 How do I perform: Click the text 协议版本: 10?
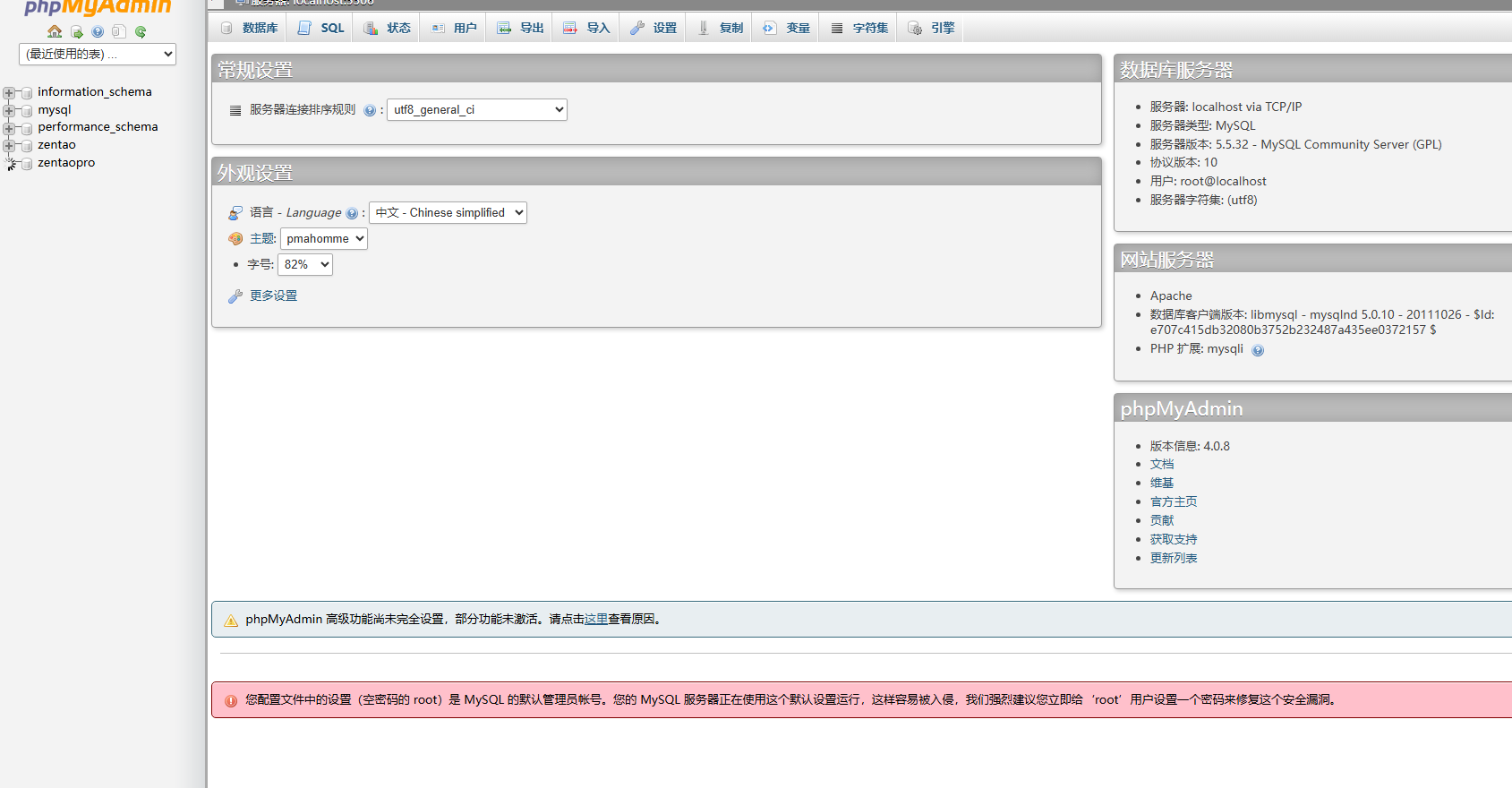coord(1183,162)
